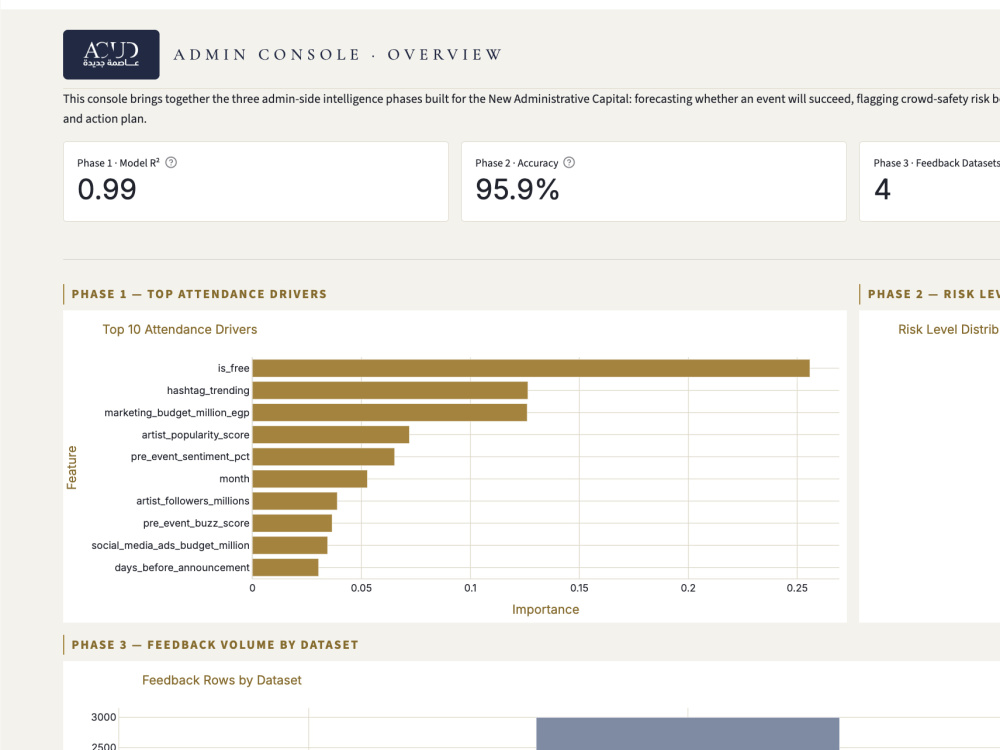Click the artist_followers_millions bar
The image size is (1000, 750).
pyautogui.click(x=295, y=501)
